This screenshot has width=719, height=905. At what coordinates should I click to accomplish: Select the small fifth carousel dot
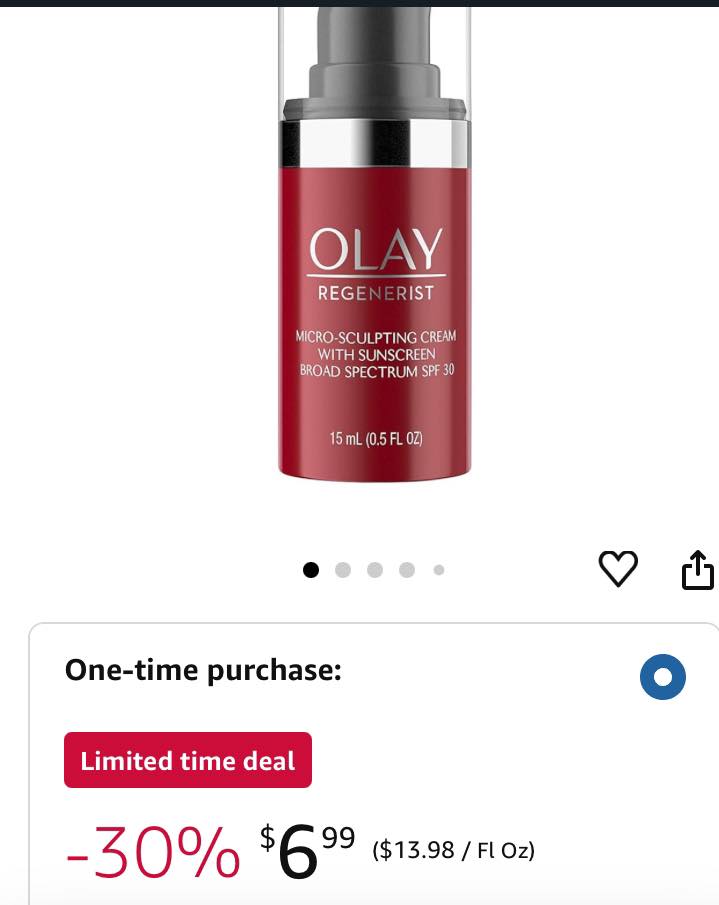click(439, 570)
